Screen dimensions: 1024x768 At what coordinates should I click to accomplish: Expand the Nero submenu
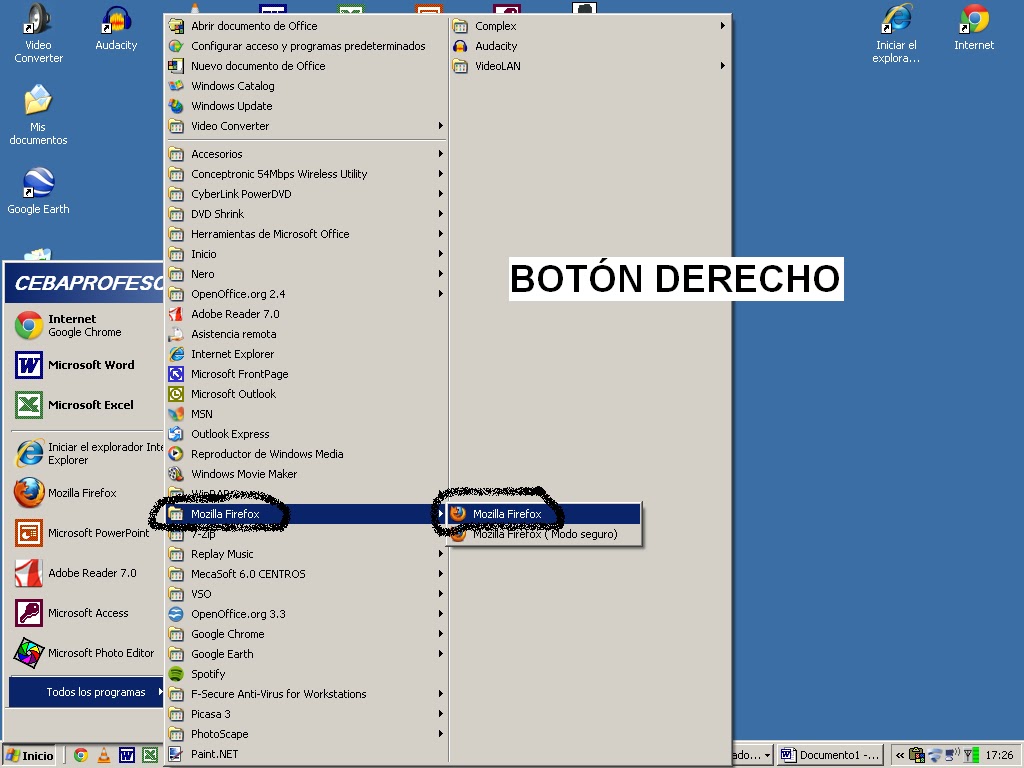point(307,274)
